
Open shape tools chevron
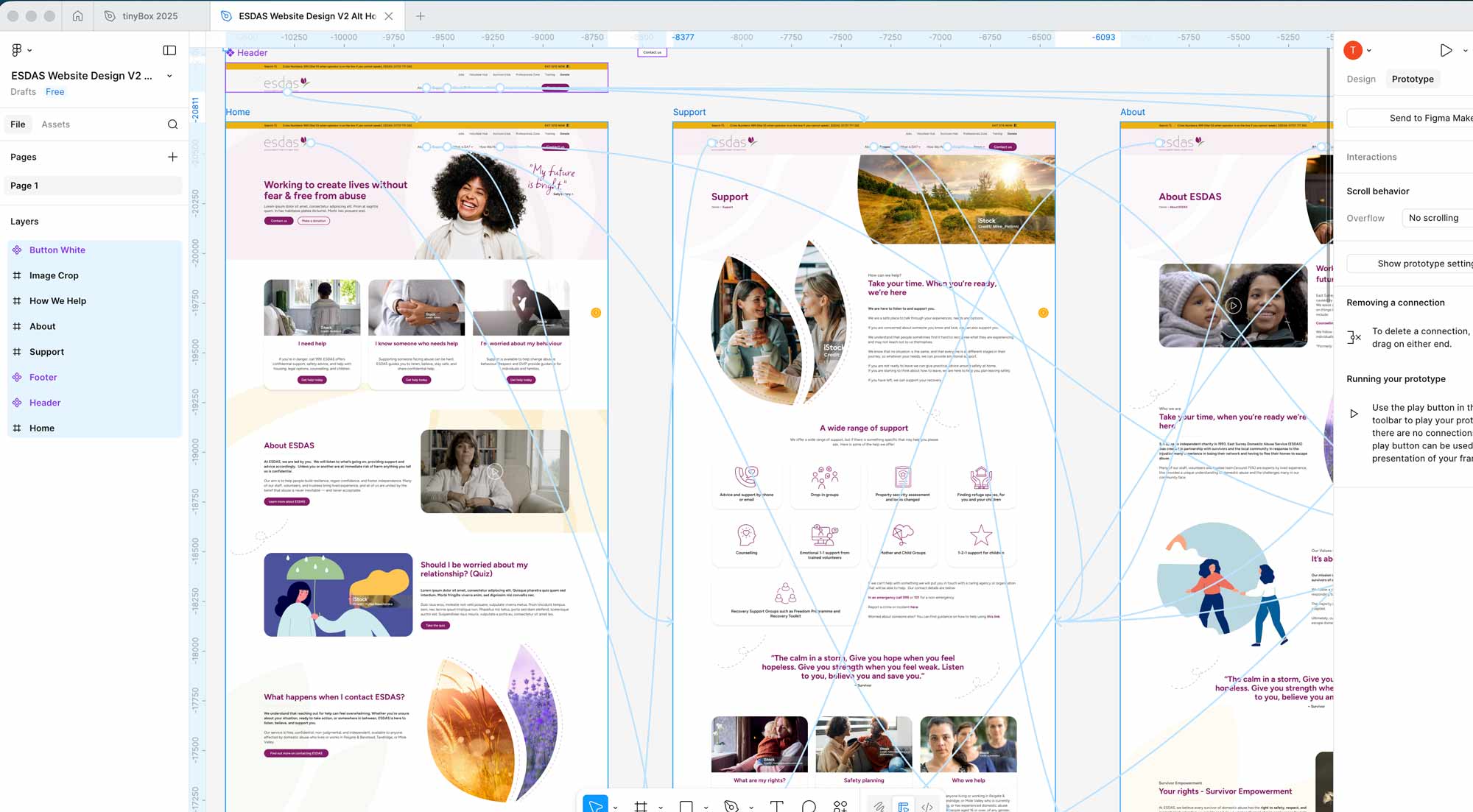click(x=706, y=808)
